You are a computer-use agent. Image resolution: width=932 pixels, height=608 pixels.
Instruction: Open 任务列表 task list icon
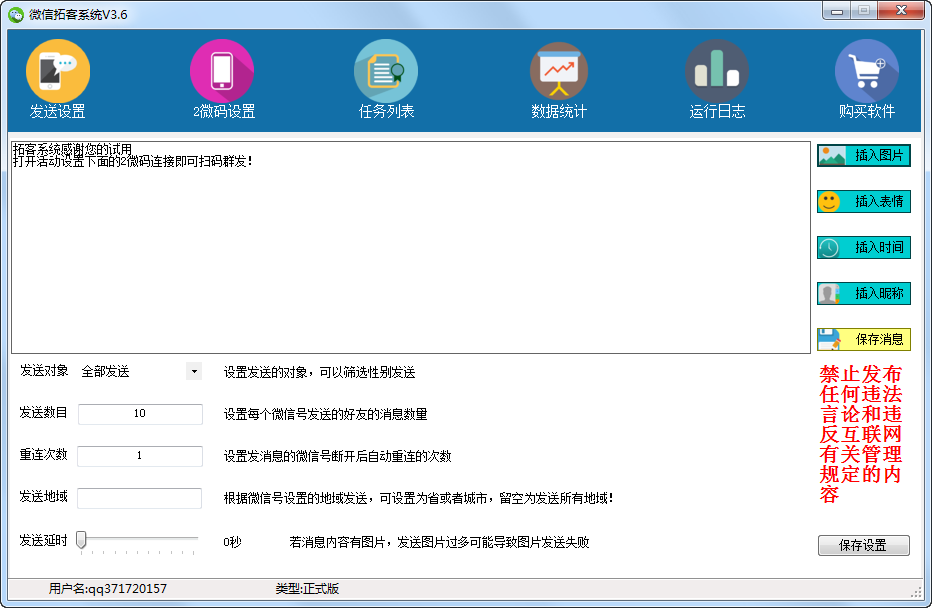[386, 71]
